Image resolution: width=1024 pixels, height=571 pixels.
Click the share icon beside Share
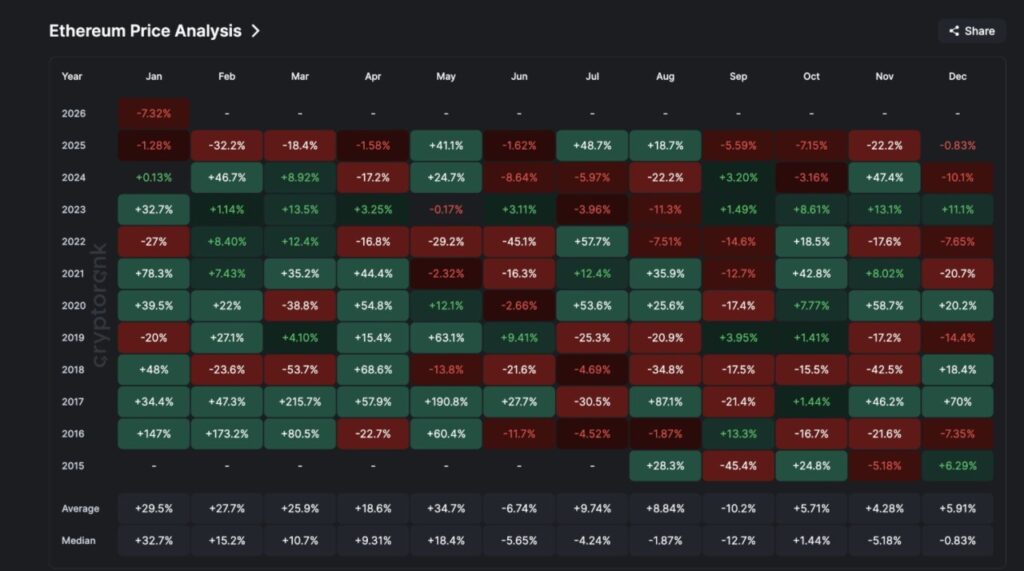[954, 31]
